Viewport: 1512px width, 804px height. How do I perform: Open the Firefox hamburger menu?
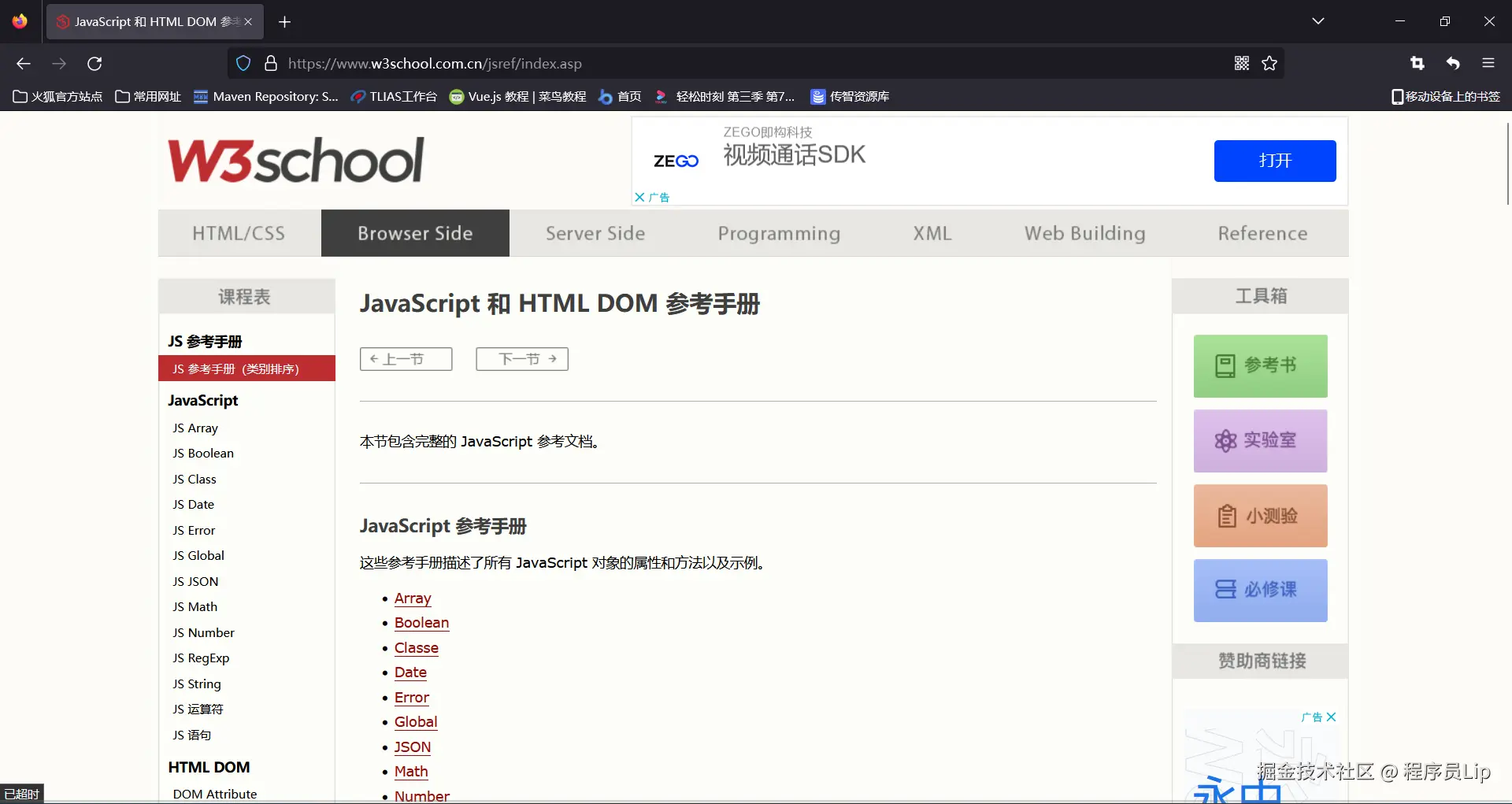tap(1488, 63)
